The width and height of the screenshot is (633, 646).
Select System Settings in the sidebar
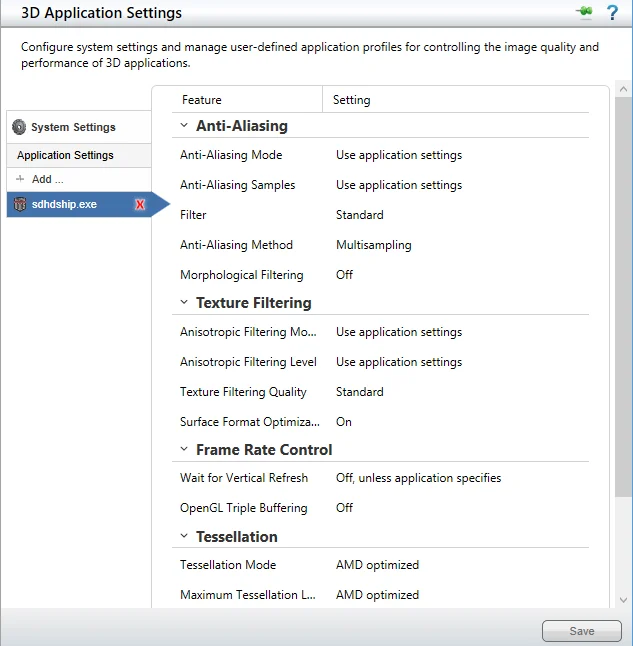(x=79, y=127)
